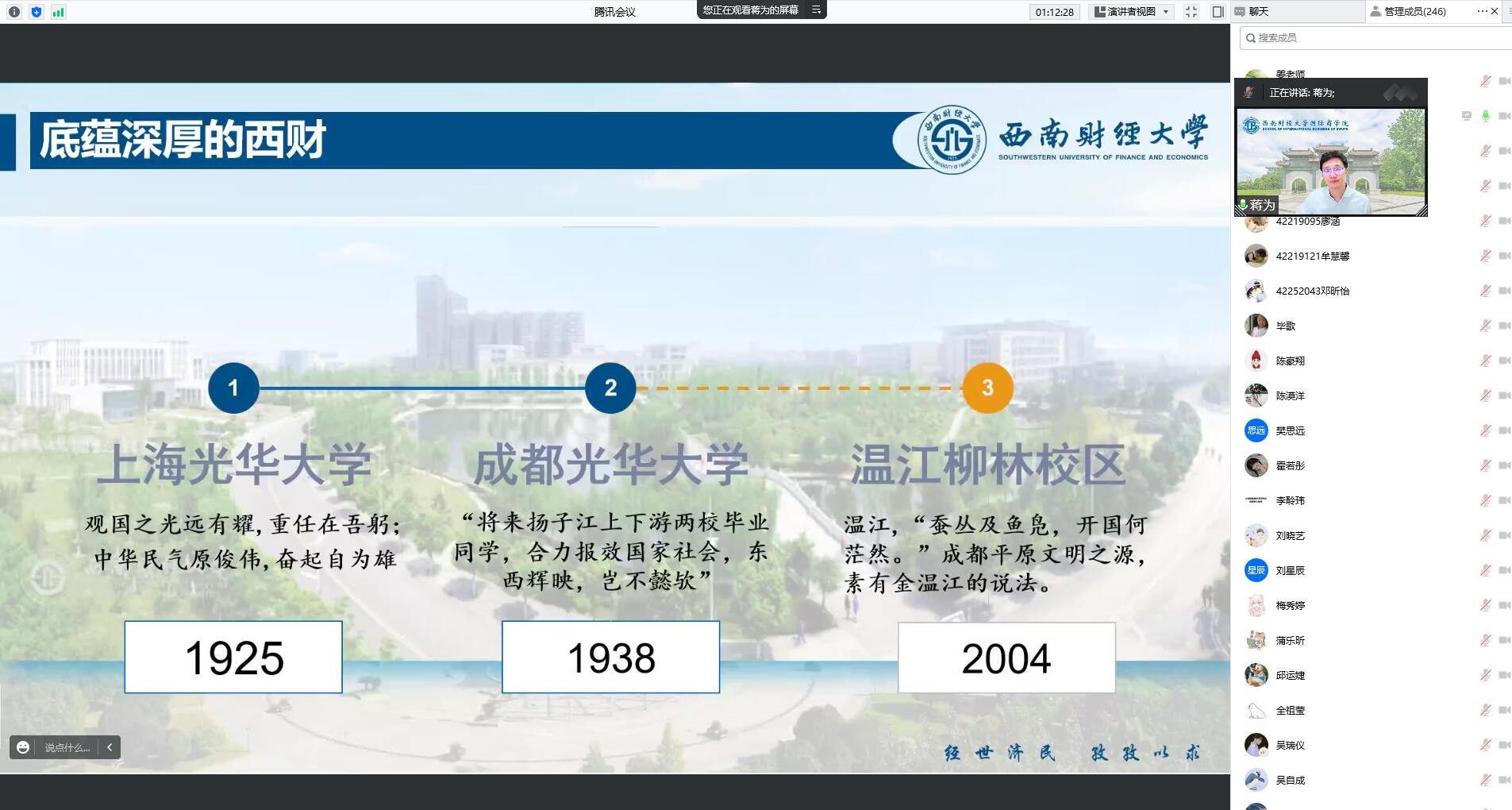
Task: Toggle microphone for 毕歌
Action: (1485, 326)
